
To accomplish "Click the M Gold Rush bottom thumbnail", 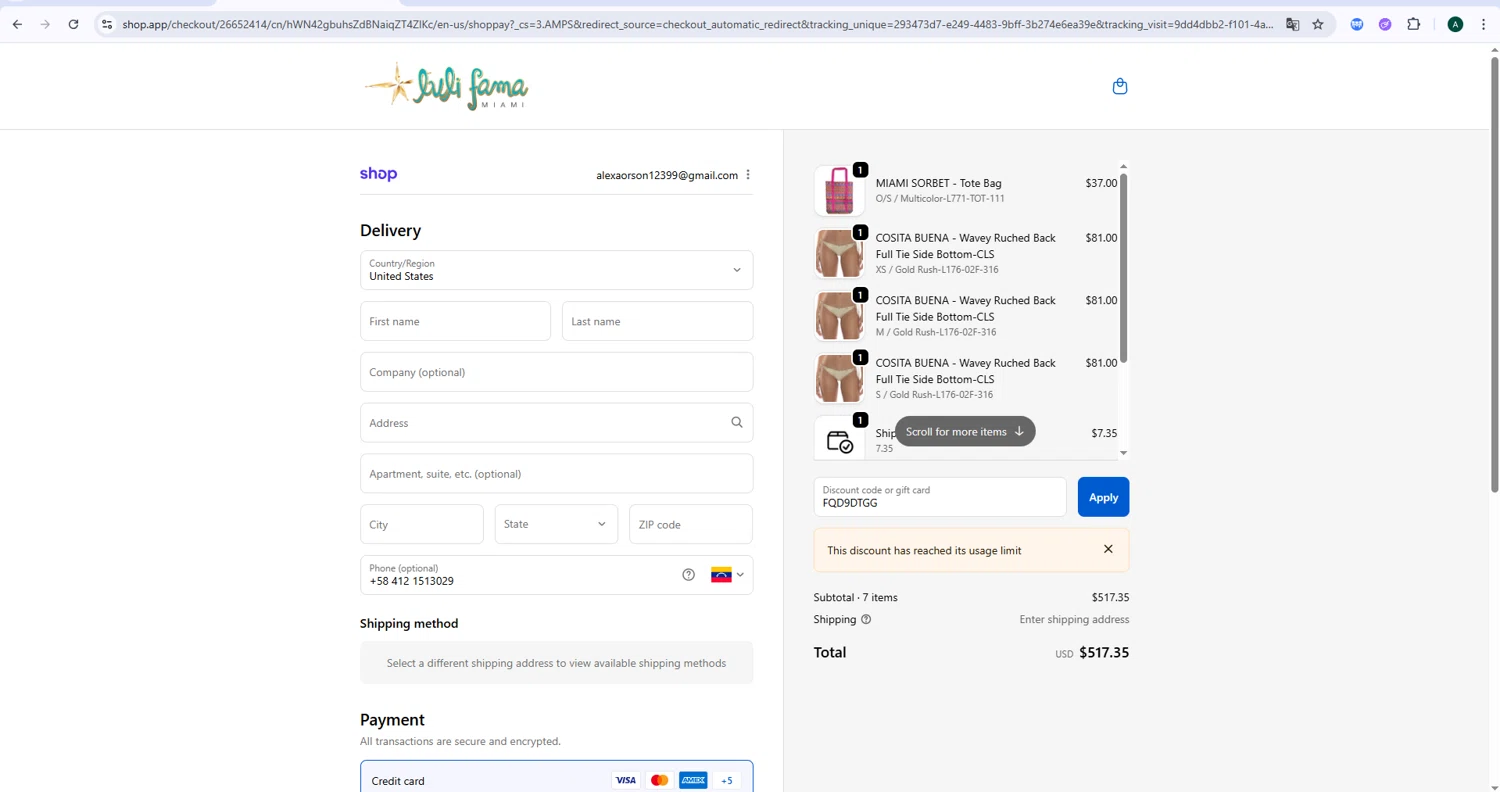I will pyautogui.click(x=839, y=316).
